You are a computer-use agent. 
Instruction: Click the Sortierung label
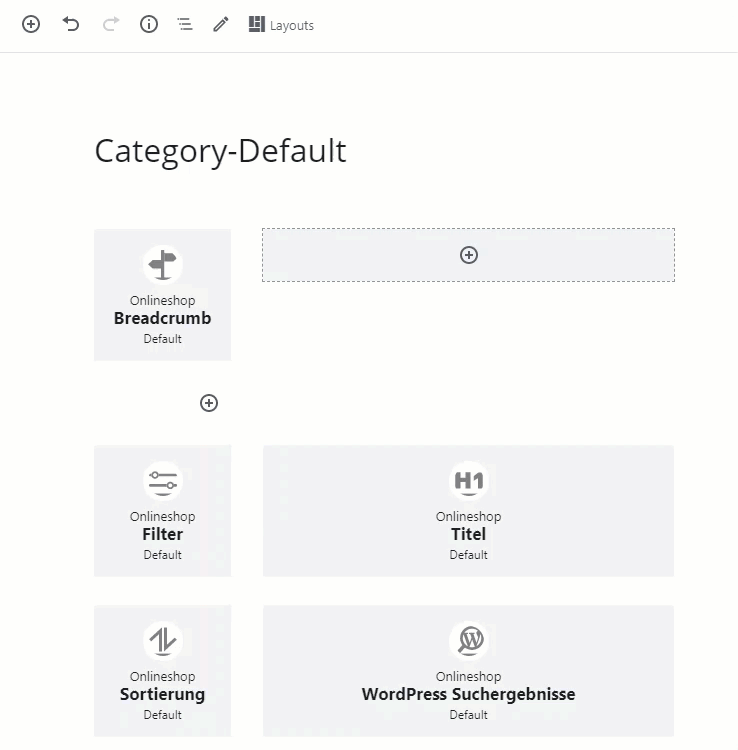[163, 695]
